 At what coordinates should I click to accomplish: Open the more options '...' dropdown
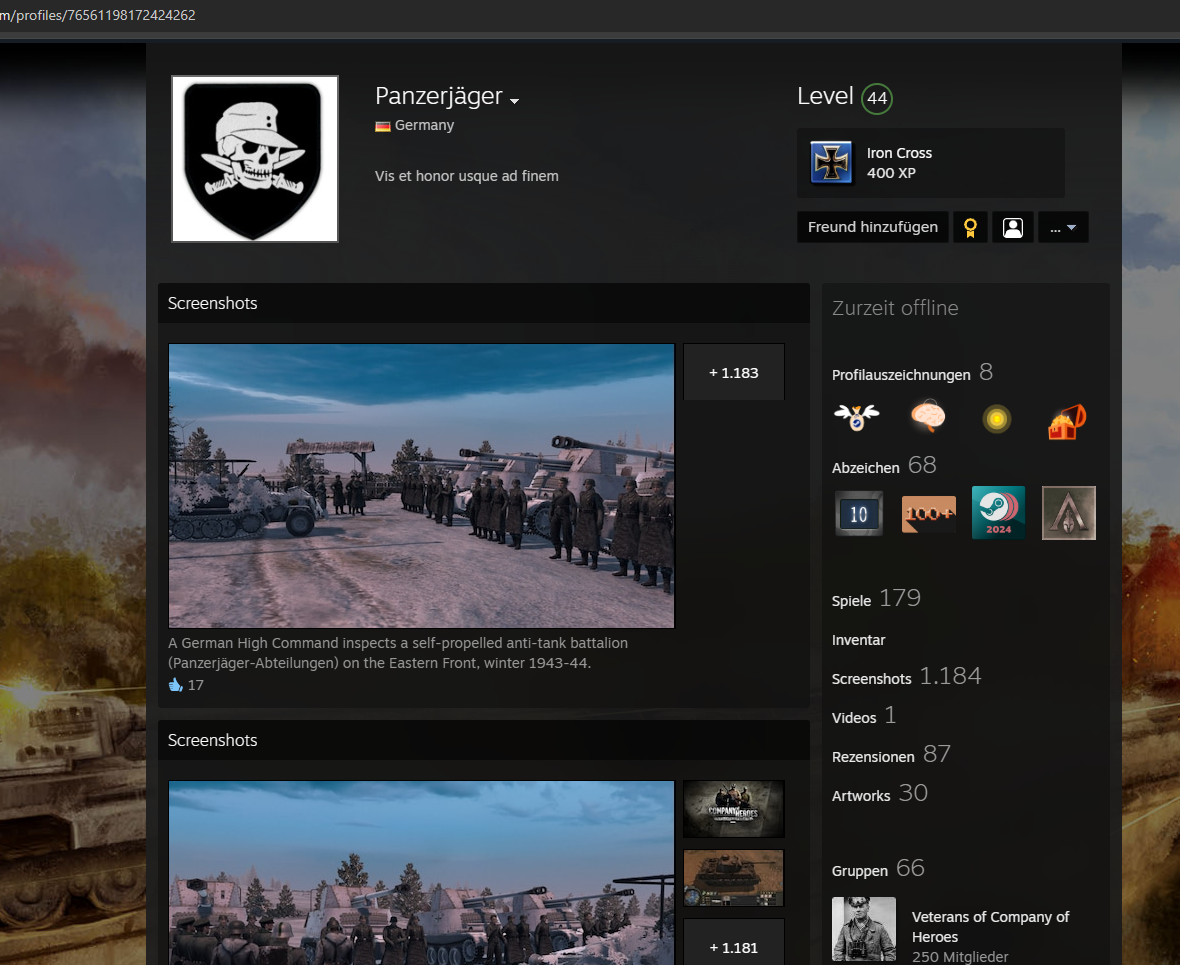(x=1062, y=227)
